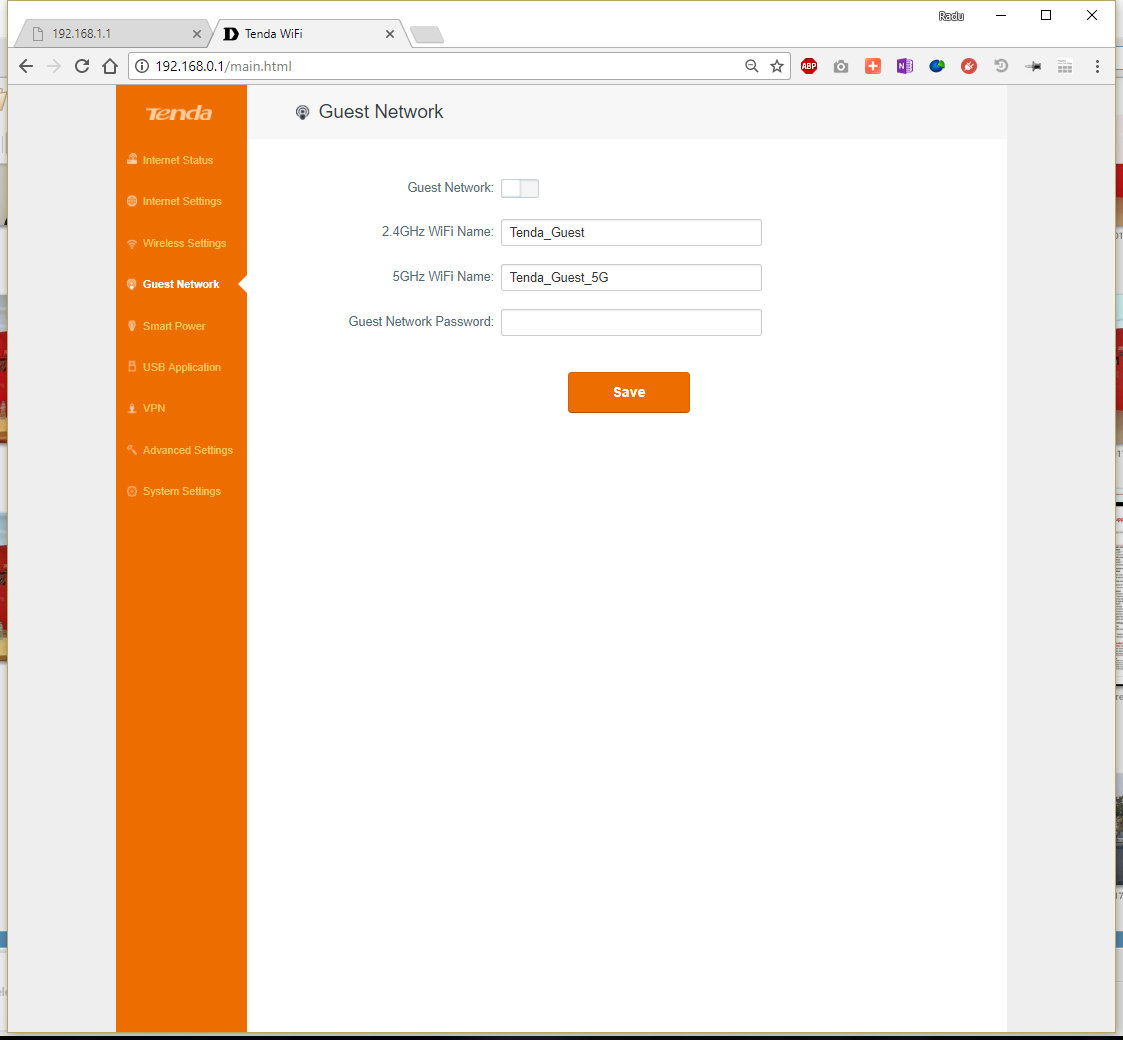Click the pin extension icon
The height and width of the screenshot is (1040, 1123).
pos(1033,66)
